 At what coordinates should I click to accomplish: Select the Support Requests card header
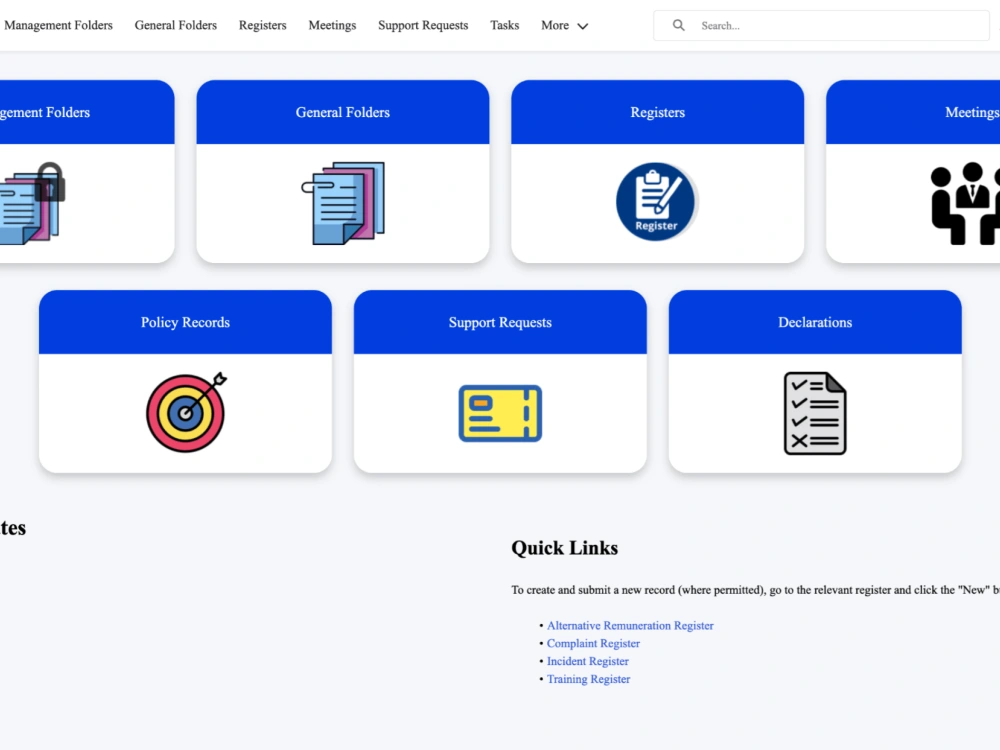(x=500, y=322)
